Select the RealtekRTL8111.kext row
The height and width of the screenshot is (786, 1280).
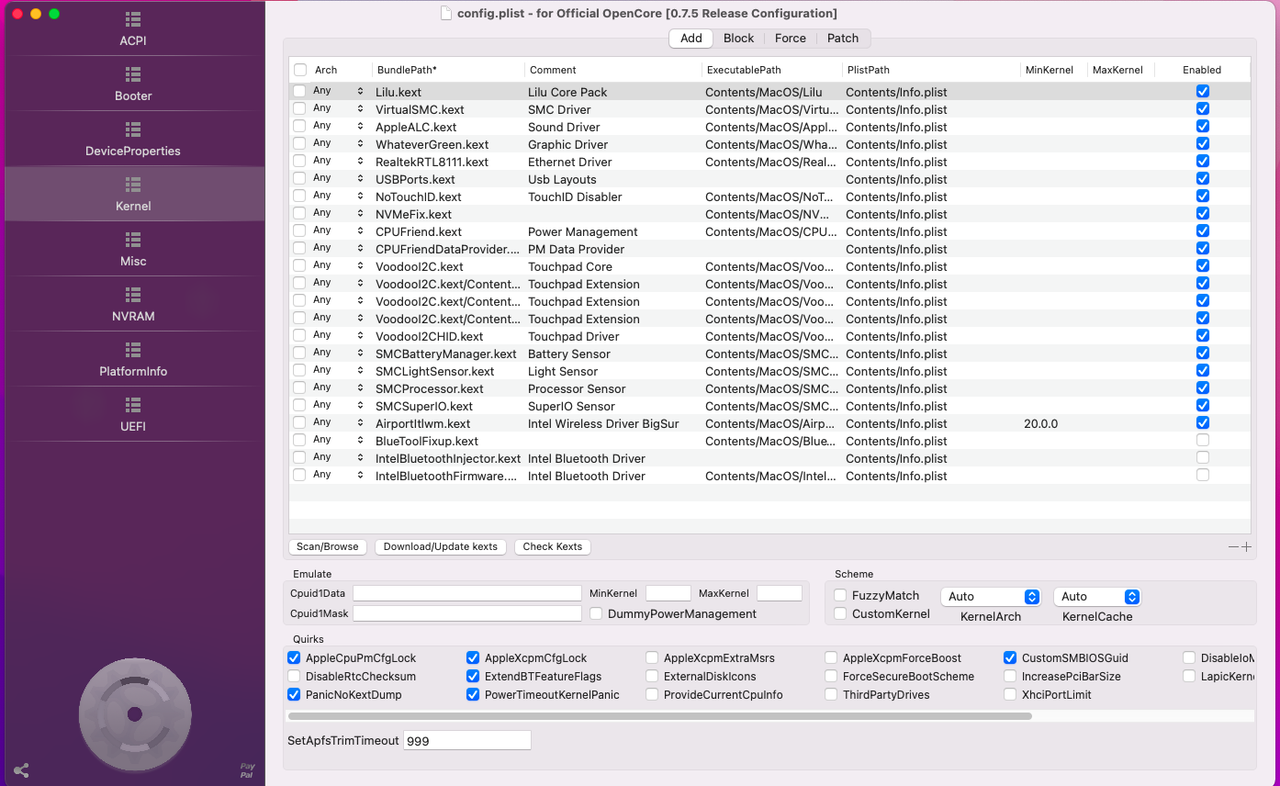coord(769,161)
